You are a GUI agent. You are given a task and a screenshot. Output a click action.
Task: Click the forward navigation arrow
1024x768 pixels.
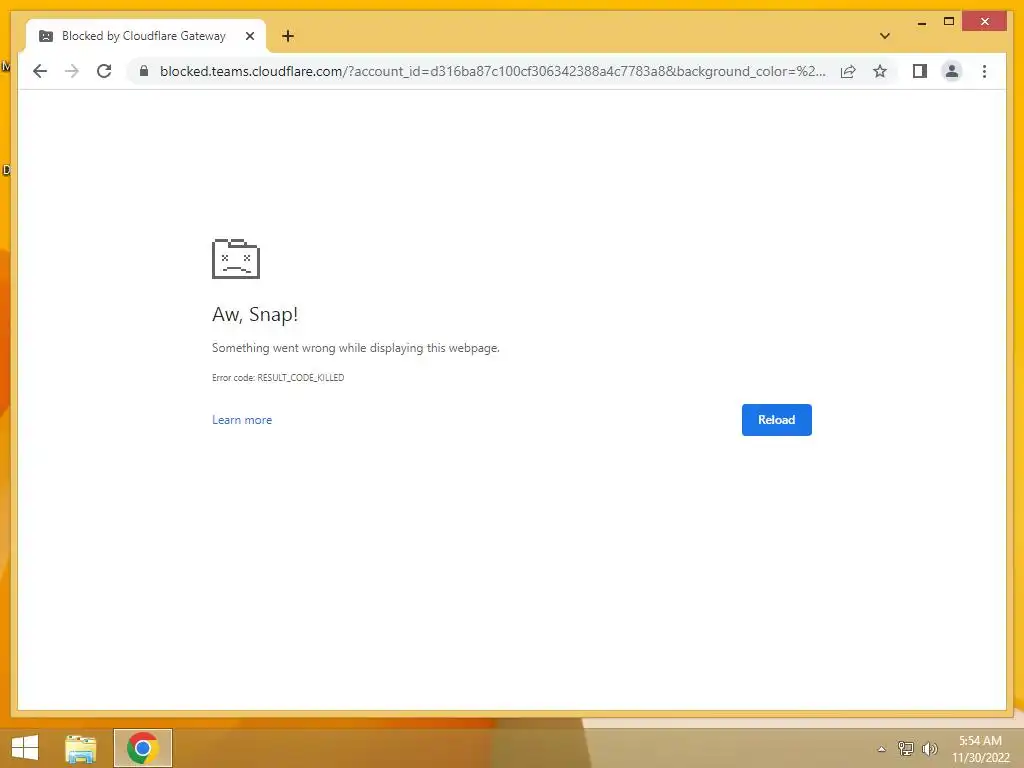[x=72, y=71]
